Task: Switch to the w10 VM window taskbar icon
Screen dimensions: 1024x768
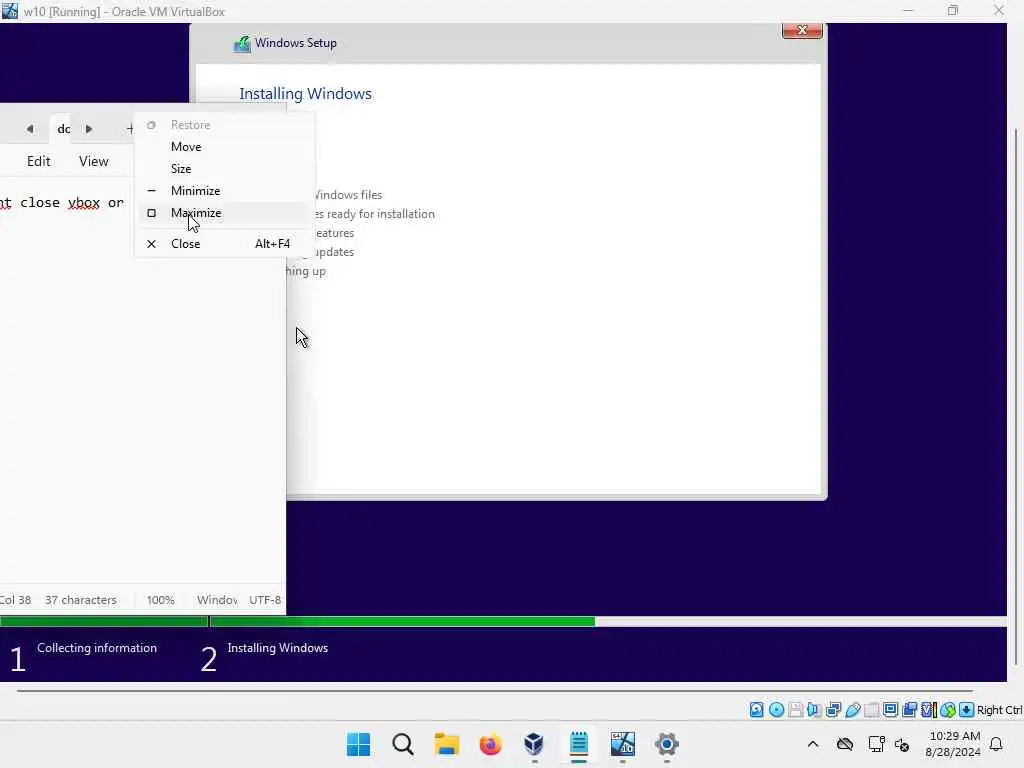Action: pyautogui.click(x=622, y=744)
